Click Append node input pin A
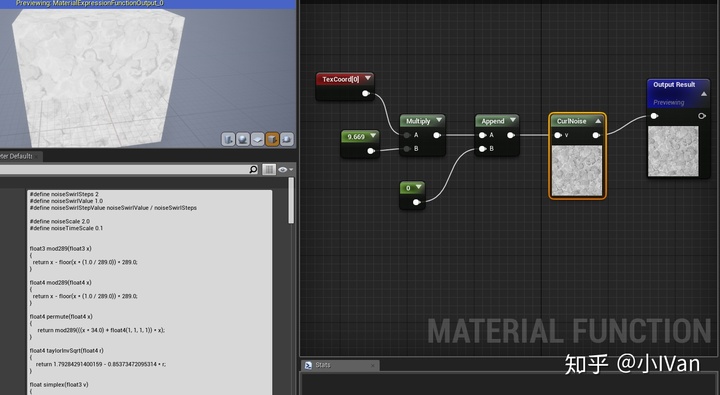The image size is (720, 395). (482, 135)
